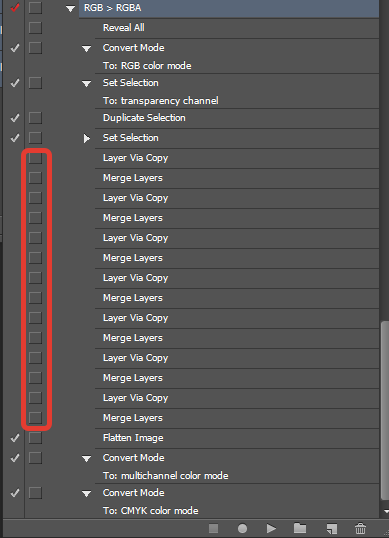Uncheck the Flatten Image step checkmark
This screenshot has width=389, height=538.
(x=15, y=438)
